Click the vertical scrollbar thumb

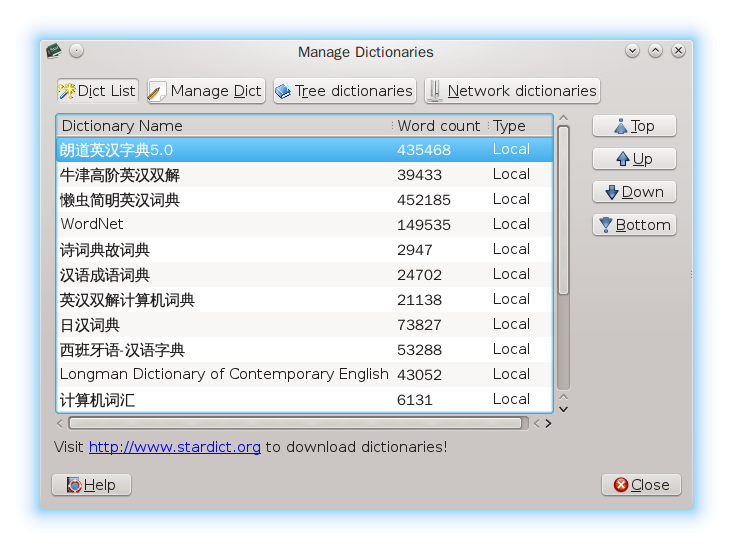pyautogui.click(x=564, y=210)
